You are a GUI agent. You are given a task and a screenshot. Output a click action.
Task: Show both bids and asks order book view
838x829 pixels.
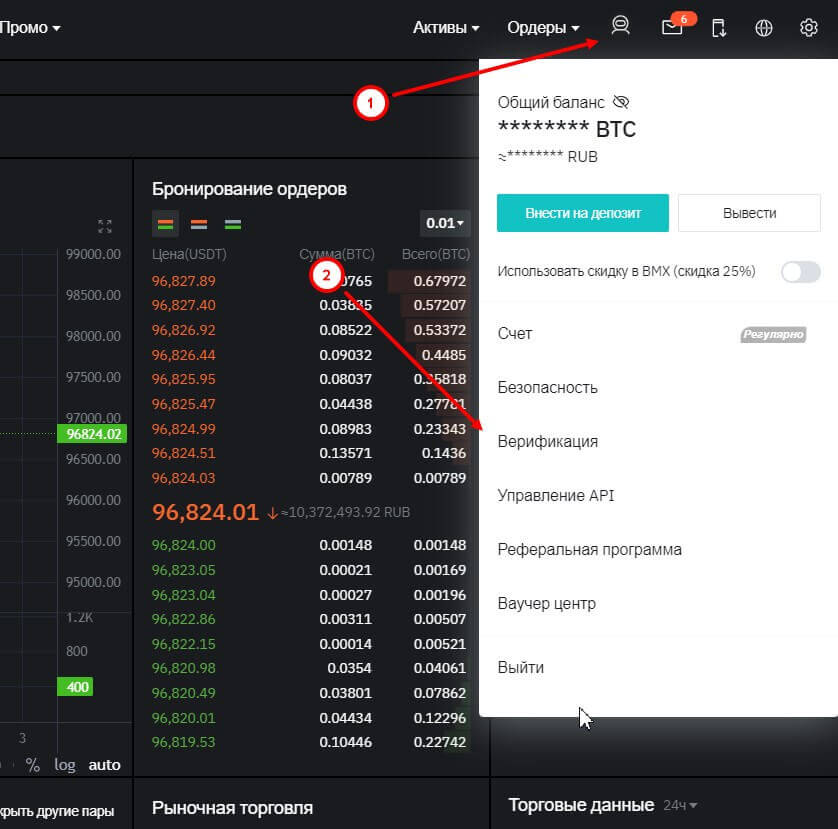click(x=166, y=224)
